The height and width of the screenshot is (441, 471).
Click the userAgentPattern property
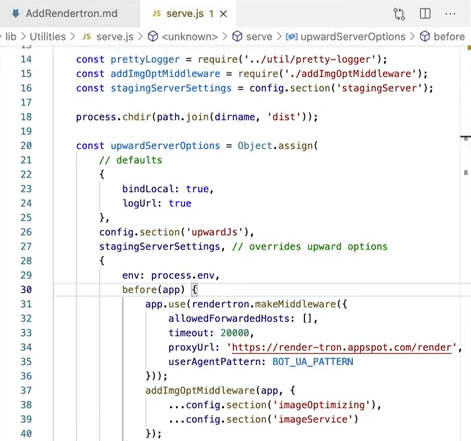click(214, 362)
